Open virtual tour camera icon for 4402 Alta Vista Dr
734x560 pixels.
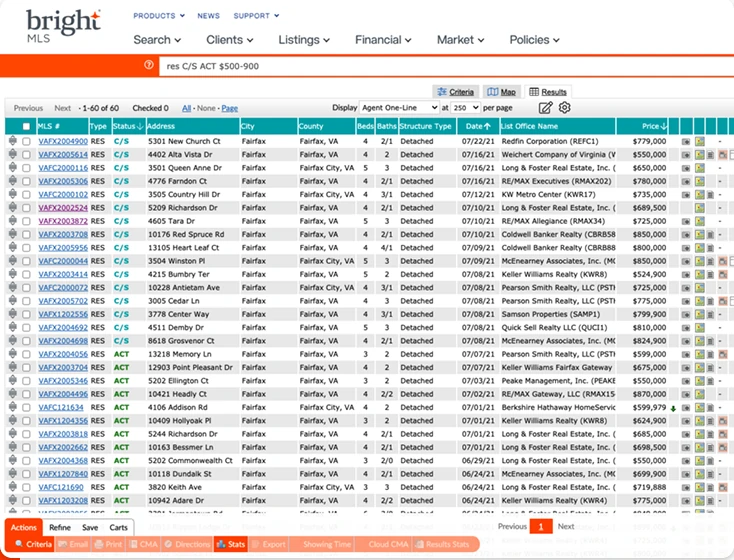[723, 155]
